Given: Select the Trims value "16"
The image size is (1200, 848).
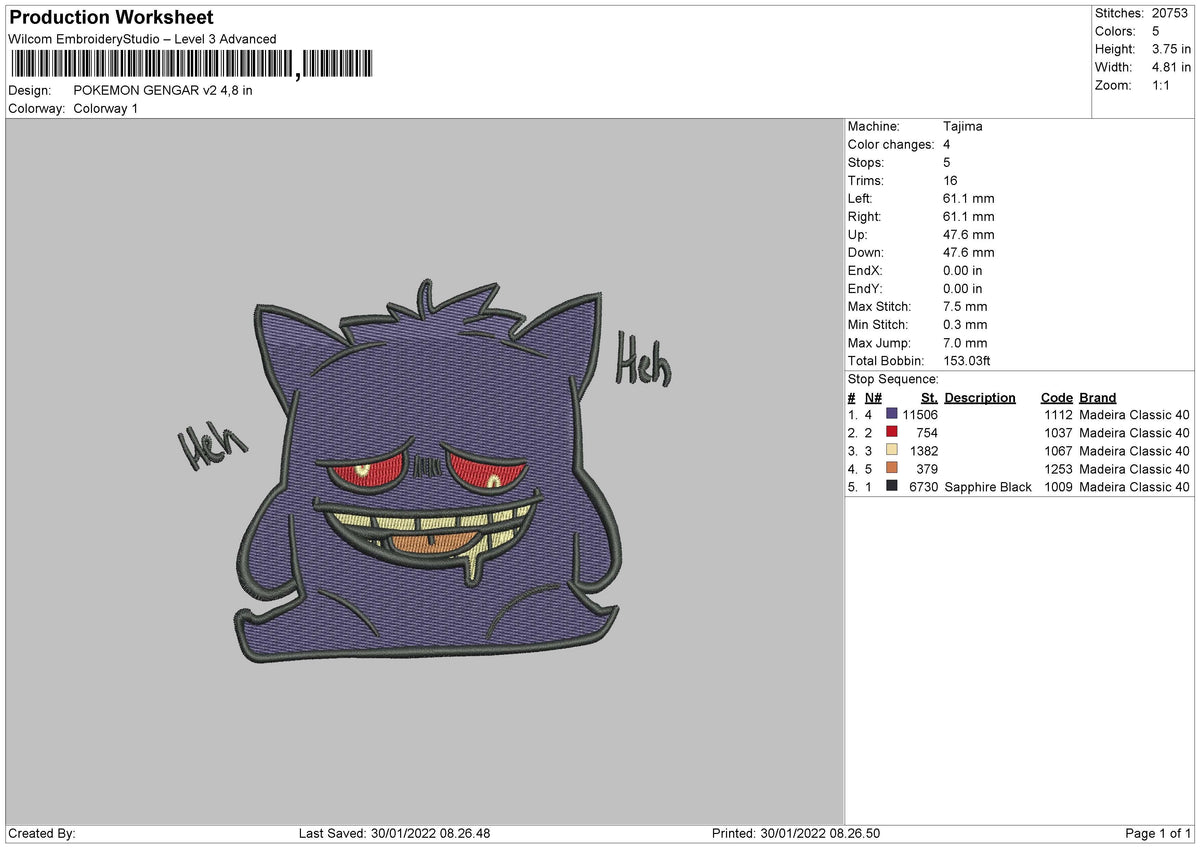Looking at the screenshot, I should click(950, 181).
